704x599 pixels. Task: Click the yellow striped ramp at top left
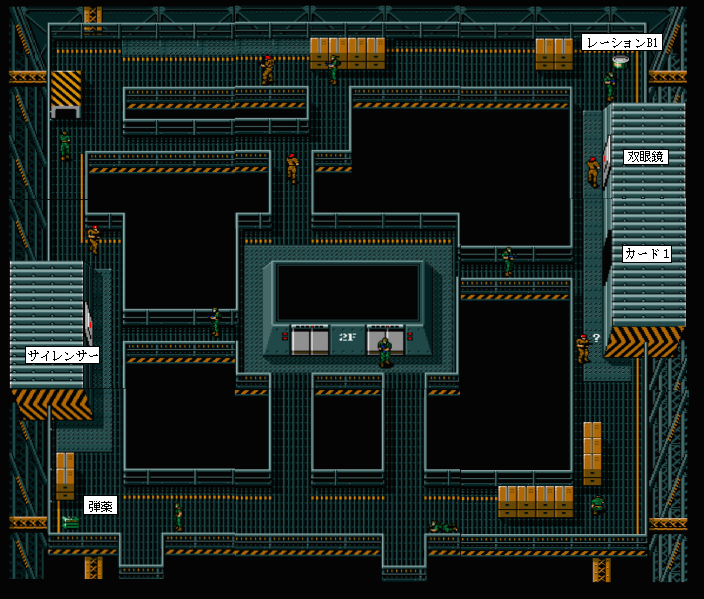click(66, 89)
